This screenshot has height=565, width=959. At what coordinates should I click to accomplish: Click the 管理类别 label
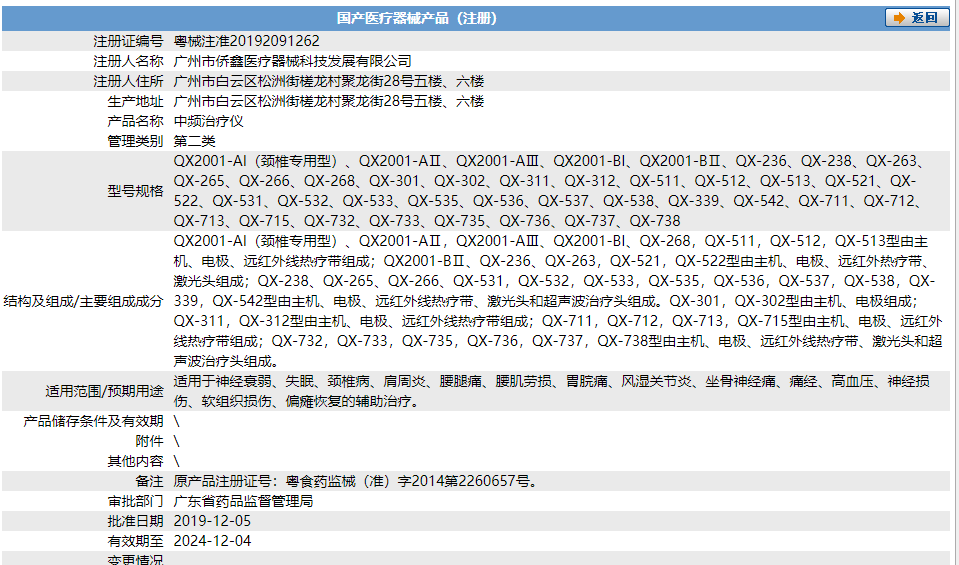(x=135, y=141)
